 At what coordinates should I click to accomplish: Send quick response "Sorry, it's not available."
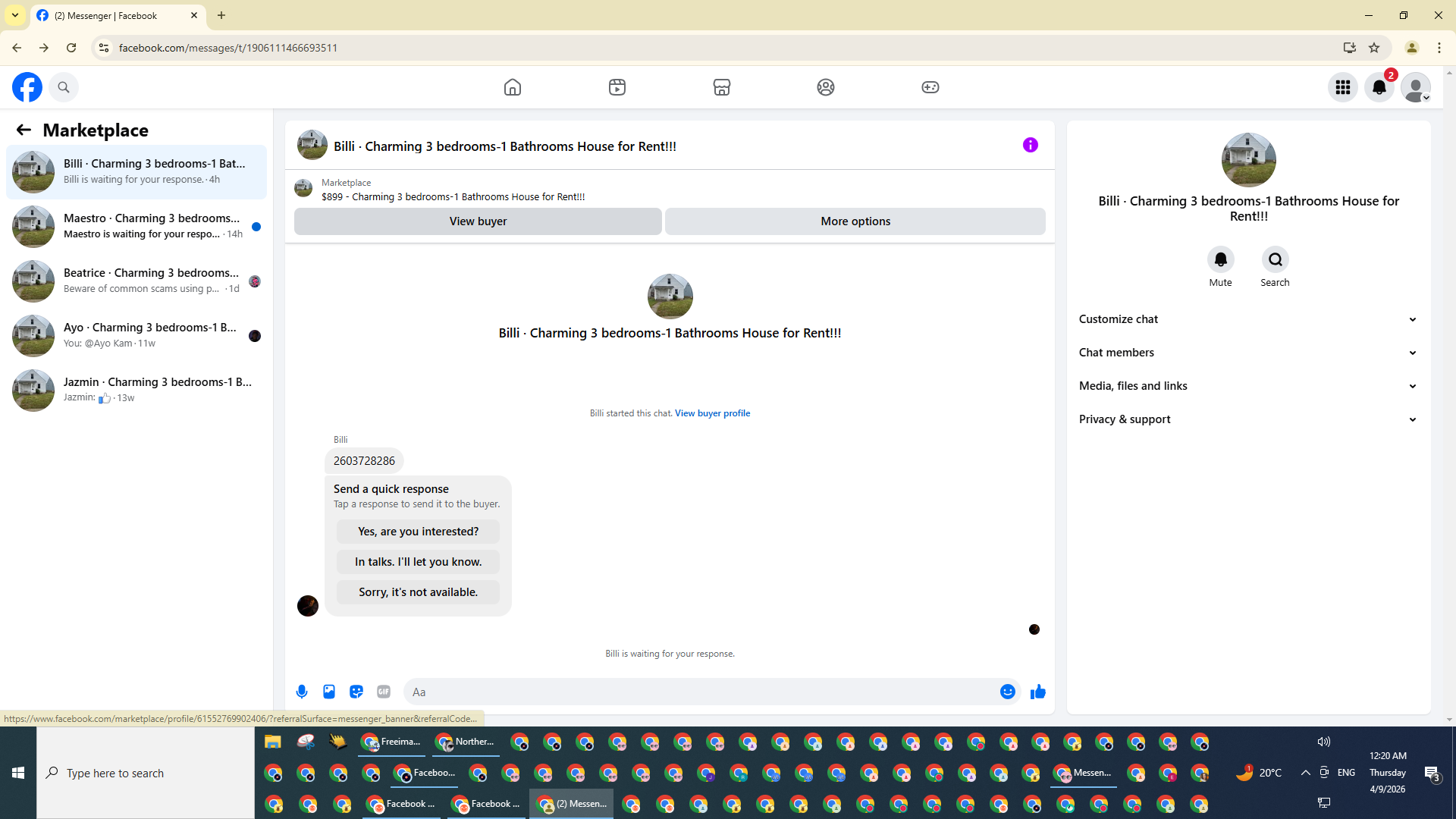[418, 592]
